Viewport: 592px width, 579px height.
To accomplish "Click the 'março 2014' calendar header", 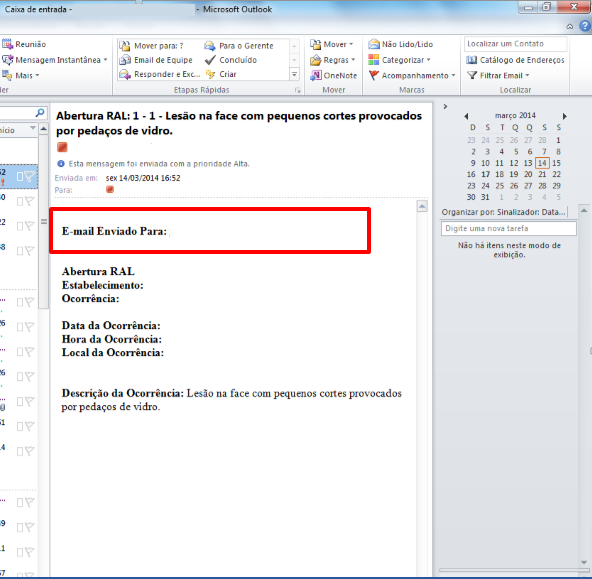I will click(x=515, y=115).
